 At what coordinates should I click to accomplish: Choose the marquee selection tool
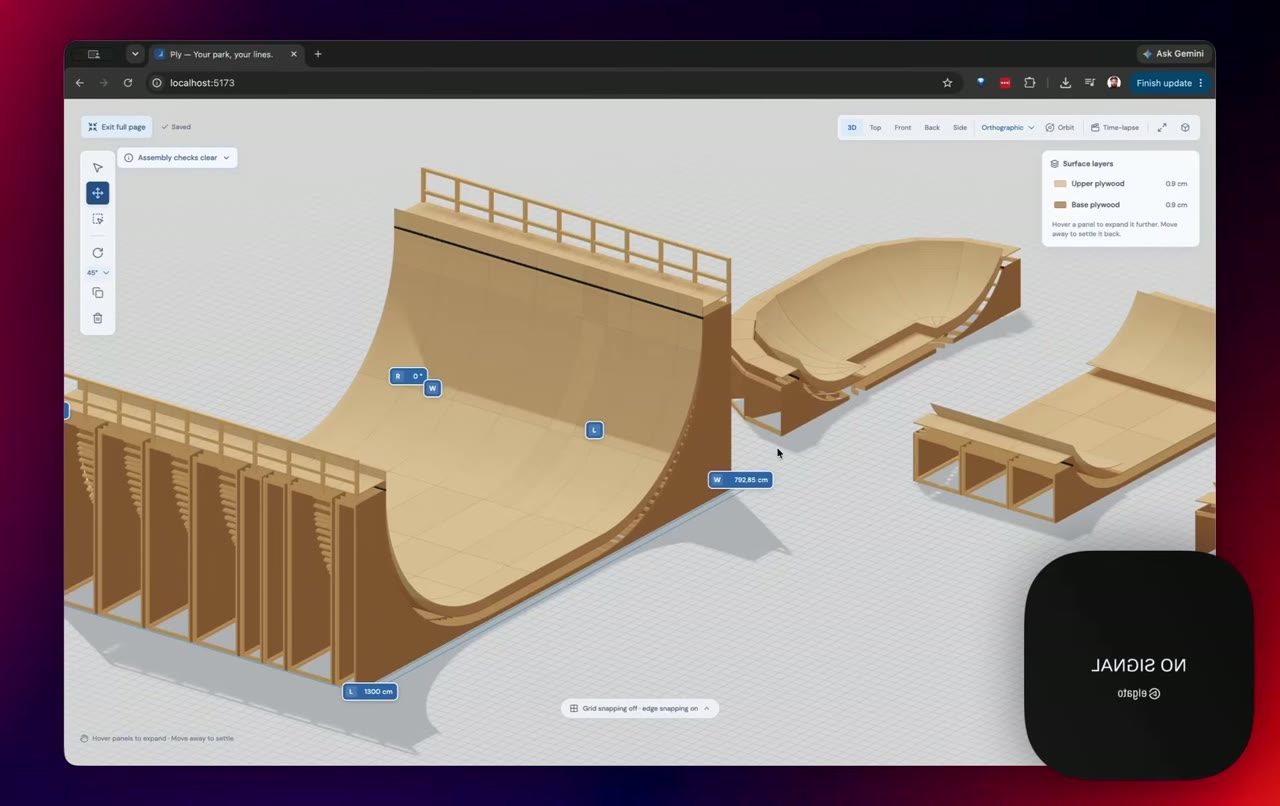[97, 219]
